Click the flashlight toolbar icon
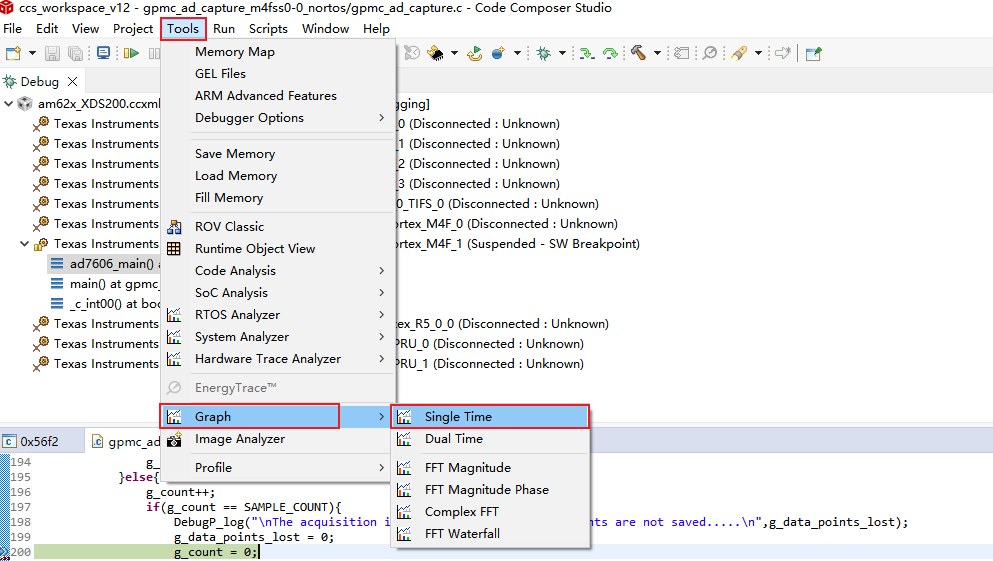 (x=739, y=53)
